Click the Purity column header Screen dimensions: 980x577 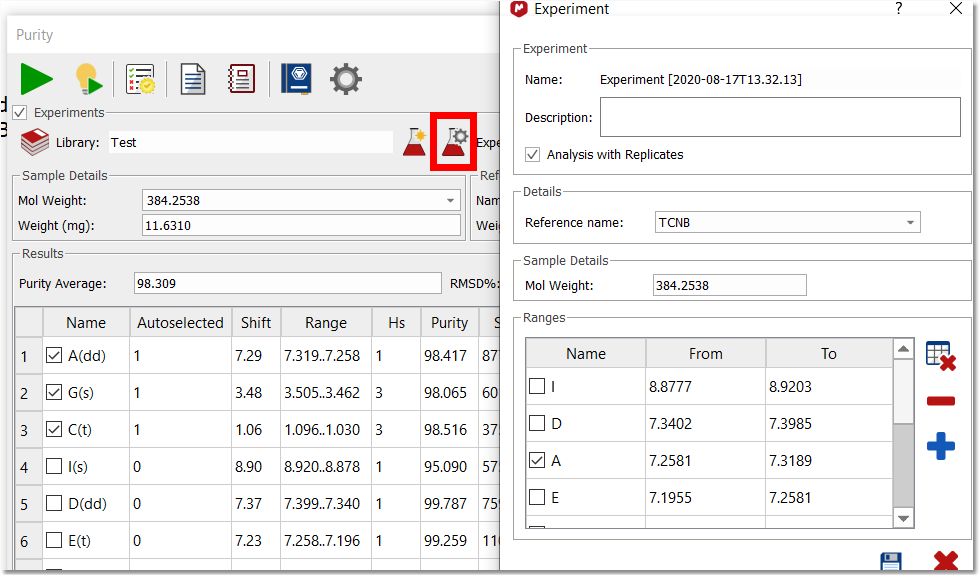click(x=449, y=323)
